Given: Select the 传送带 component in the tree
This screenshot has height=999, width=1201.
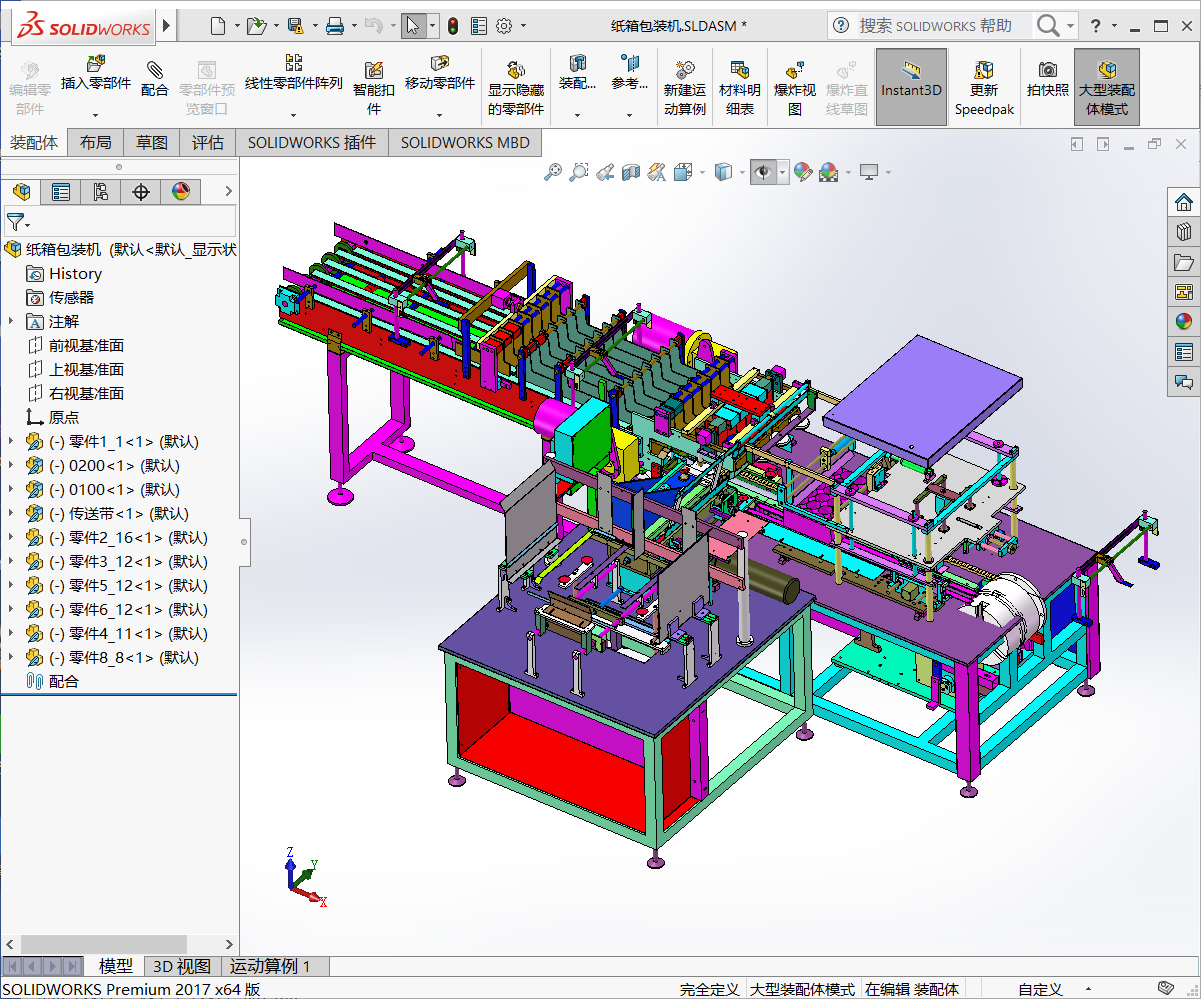Looking at the screenshot, I should coord(89,513).
